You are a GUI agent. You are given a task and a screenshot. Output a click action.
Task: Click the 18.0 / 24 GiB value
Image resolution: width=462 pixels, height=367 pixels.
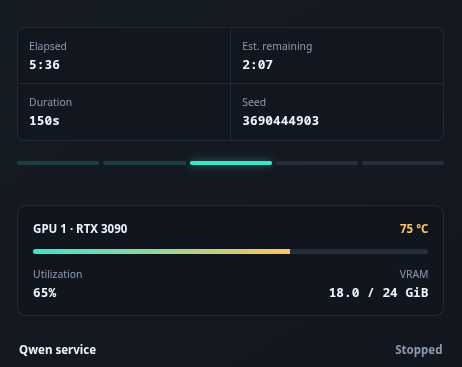(x=379, y=293)
